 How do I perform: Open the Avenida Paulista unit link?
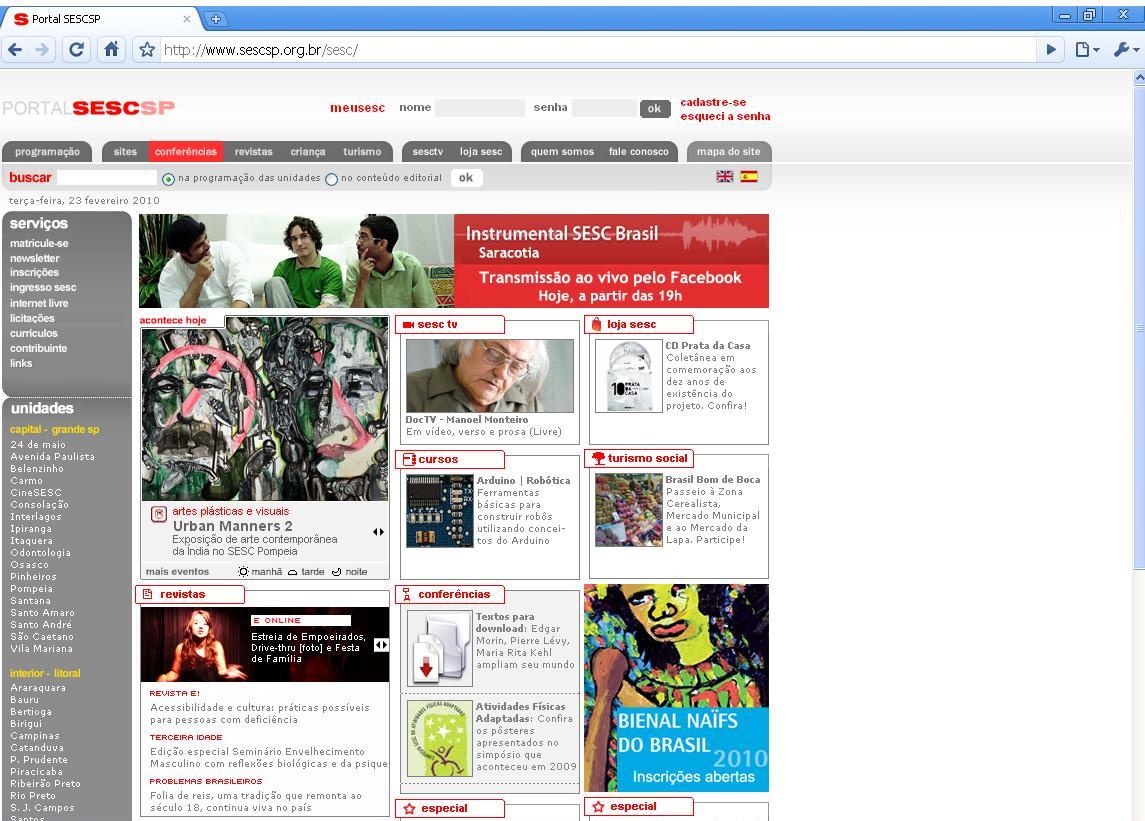(x=53, y=457)
